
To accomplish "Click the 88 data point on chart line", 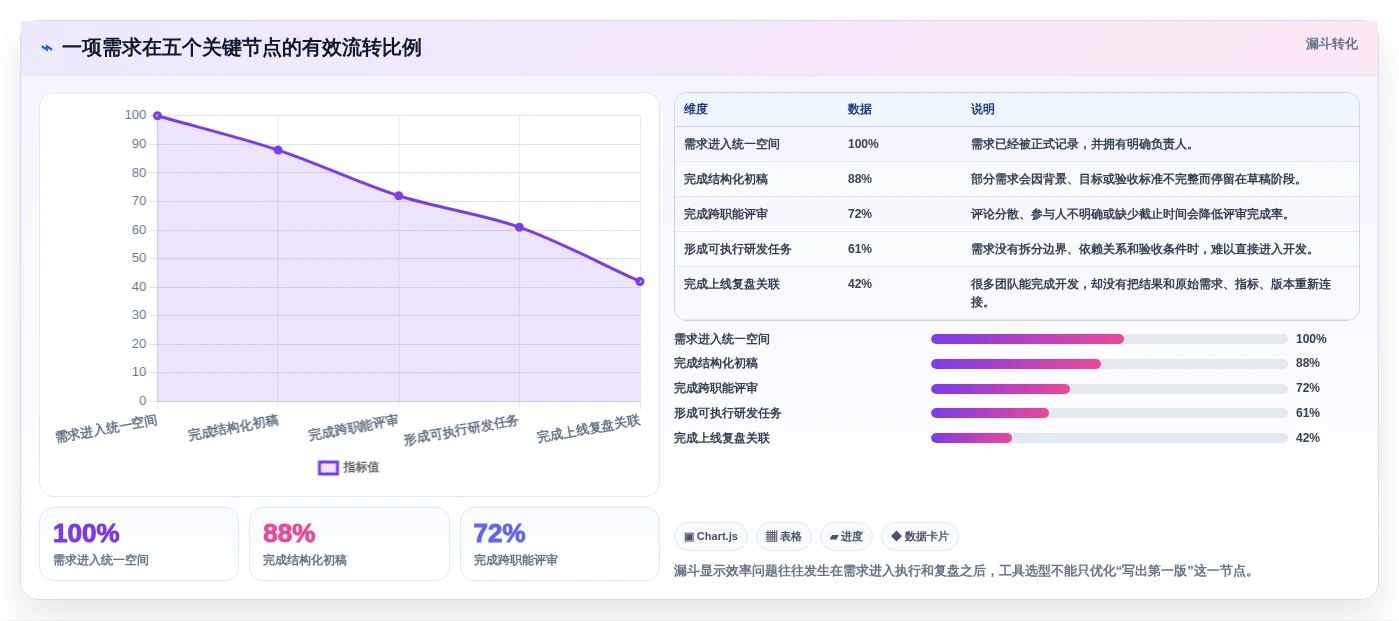I will [278, 150].
